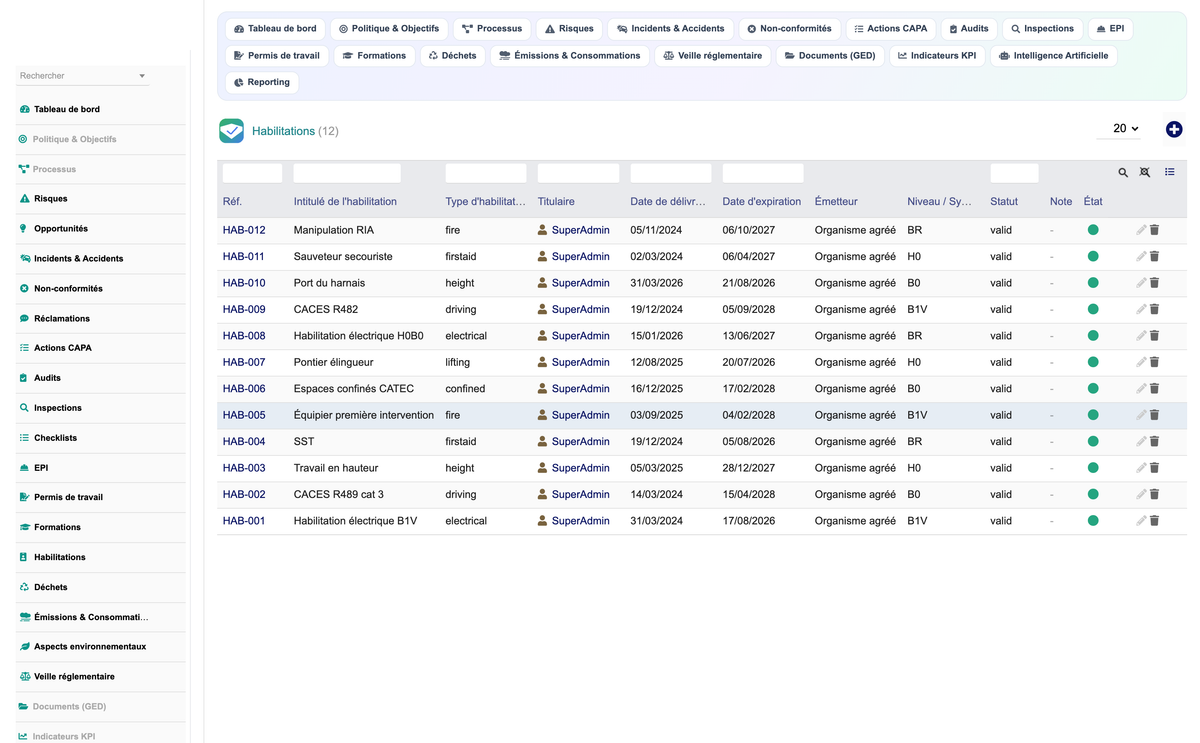This screenshot has width=1200, height=743.
Task: Click the Réf. column filter input
Action: pyautogui.click(x=252, y=173)
